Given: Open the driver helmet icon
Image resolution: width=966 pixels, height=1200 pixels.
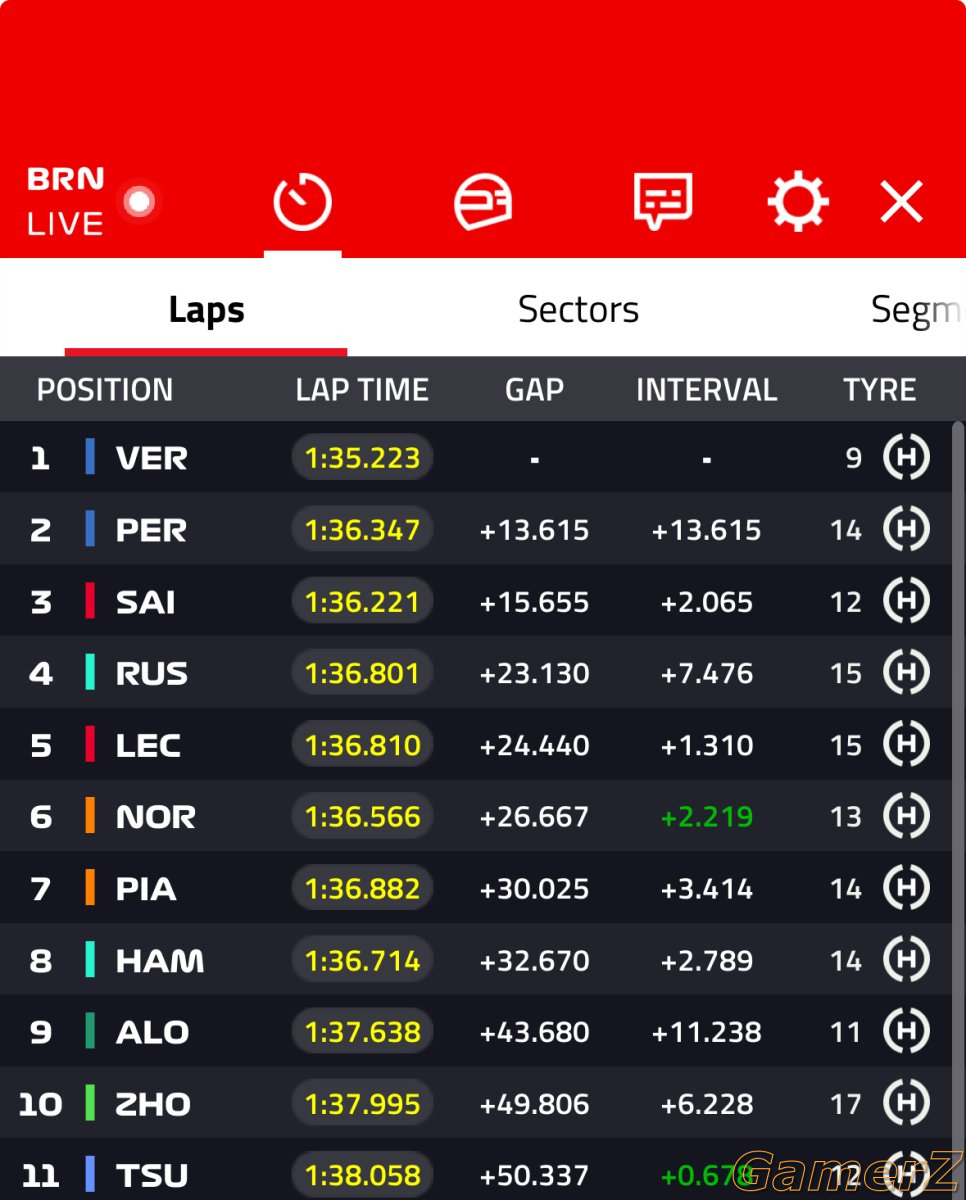Looking at the screenshot, I should click(483, 202).
